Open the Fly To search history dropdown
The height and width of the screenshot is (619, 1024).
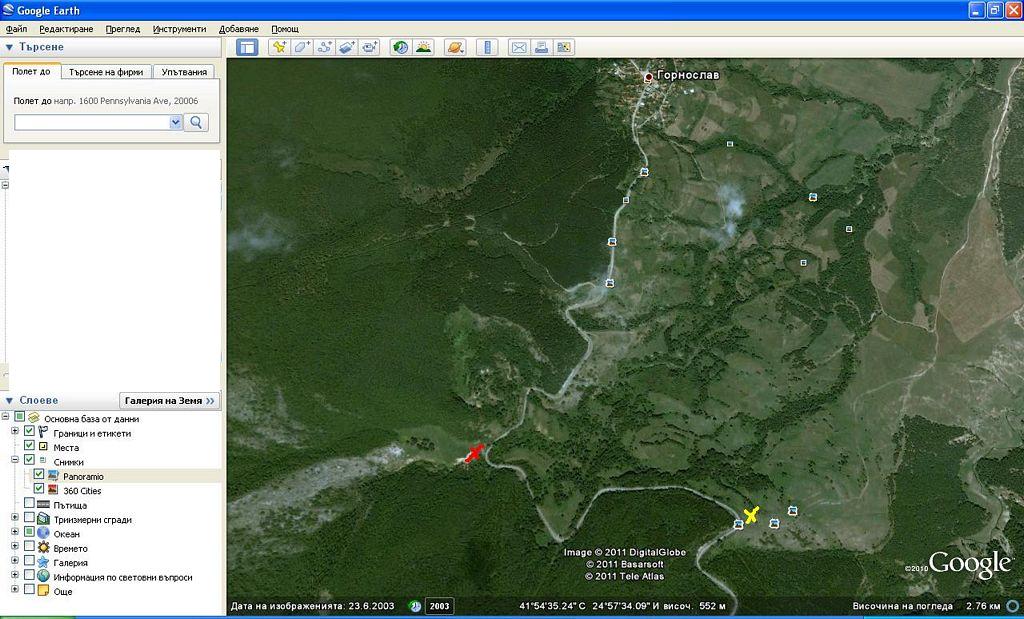pyautogui.click(x=175, y=122)
